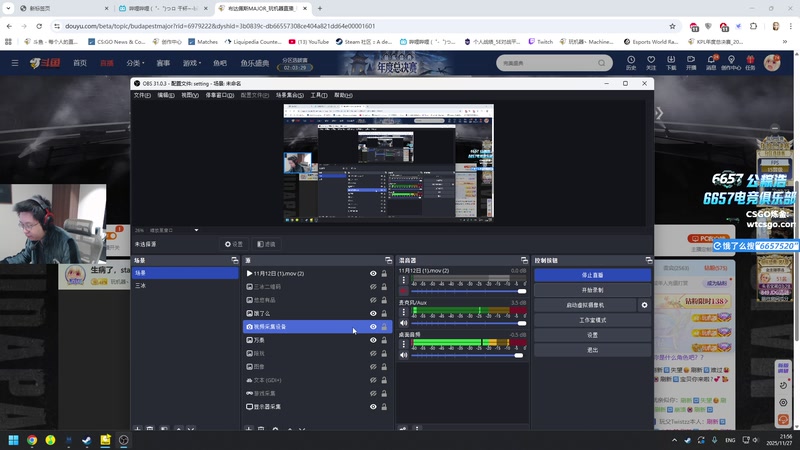
Task: Click the Windows Start button
Action: [14, 440]
